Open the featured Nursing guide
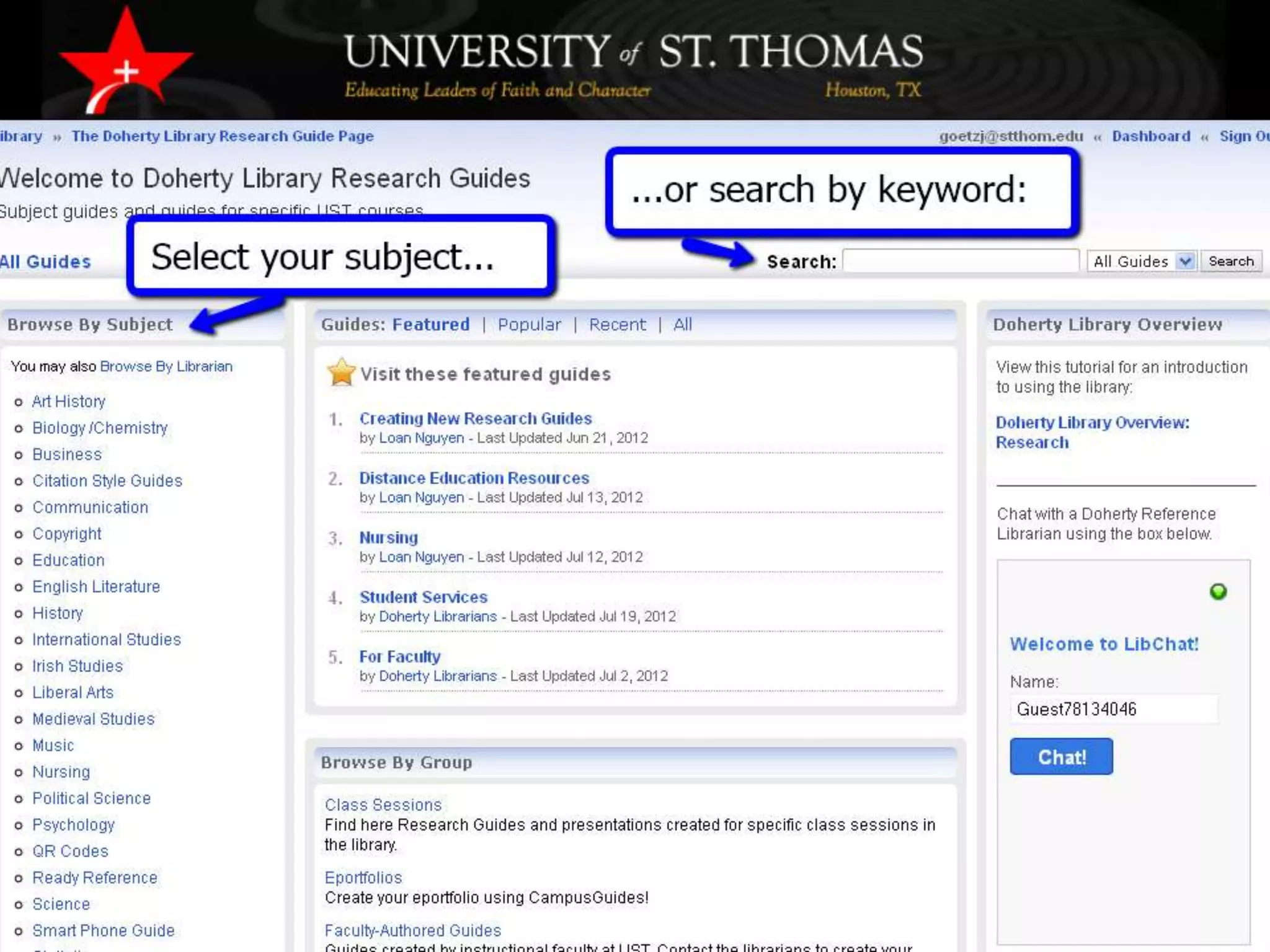The width and height of the screenshot is (1270, 952). coord(389,537)
